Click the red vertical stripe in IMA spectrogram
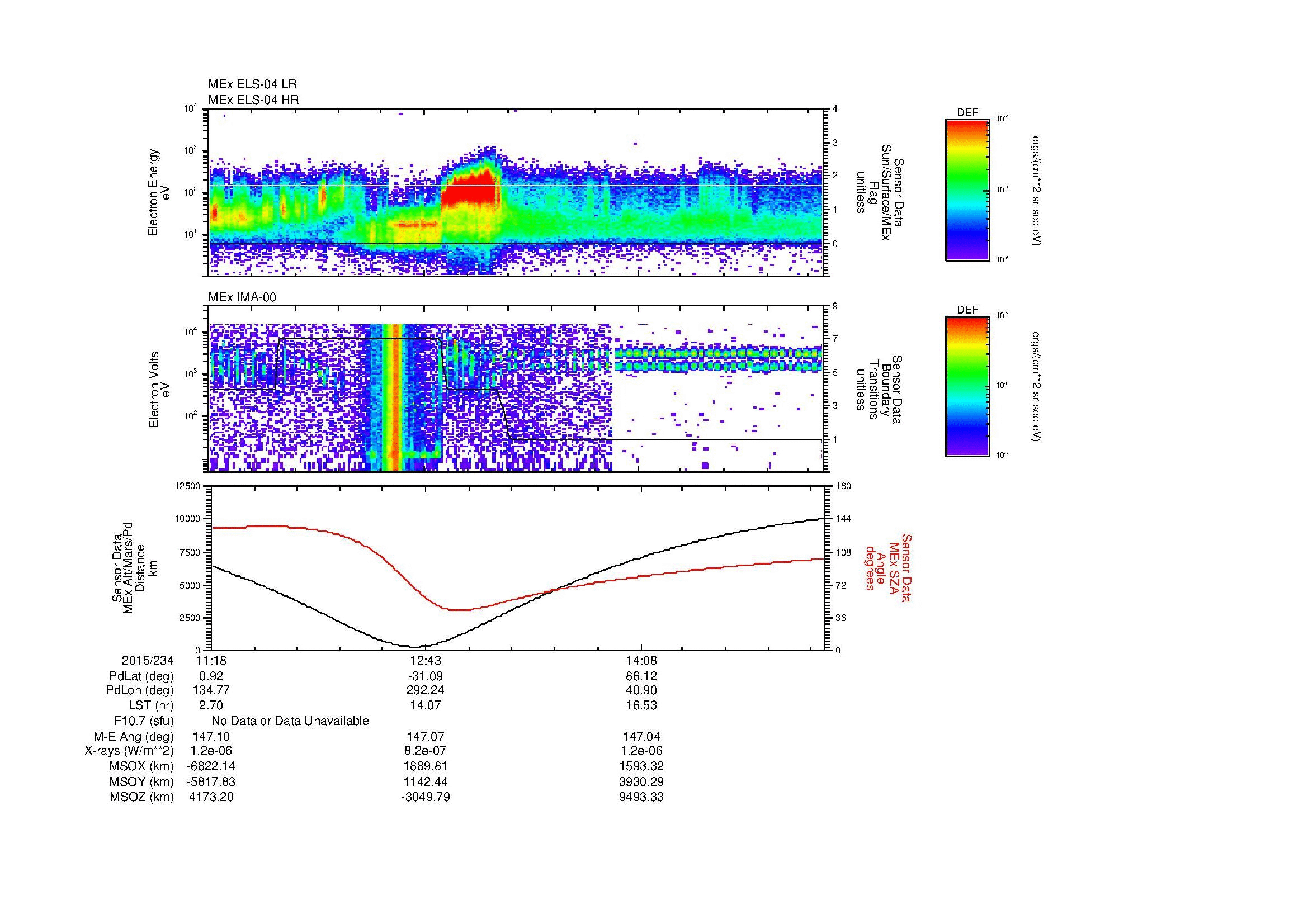 394,397
